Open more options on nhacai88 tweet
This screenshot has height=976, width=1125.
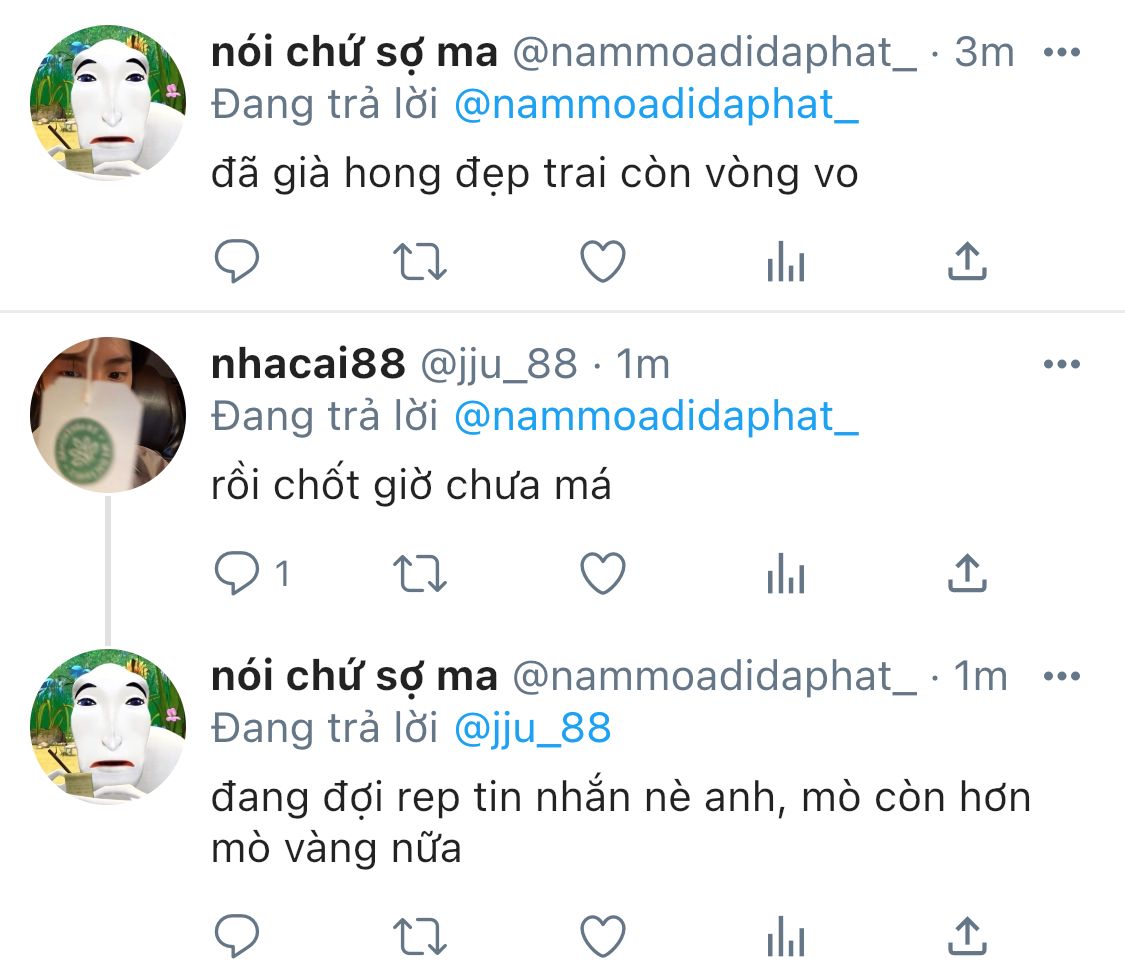(1062, 364)
